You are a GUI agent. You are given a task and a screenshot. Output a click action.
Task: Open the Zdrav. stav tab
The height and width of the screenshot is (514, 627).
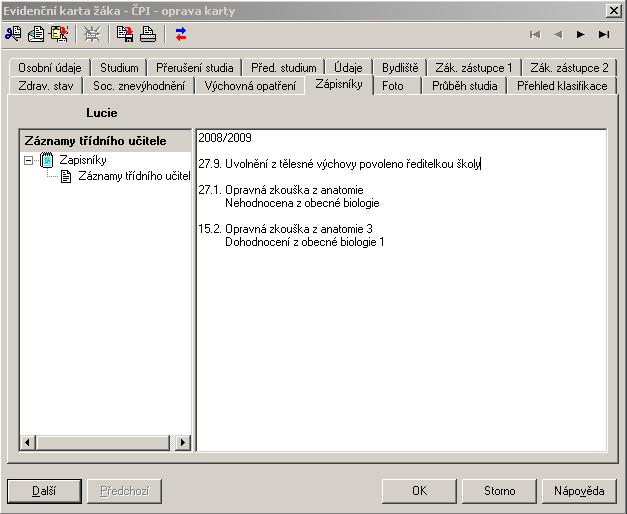(x=46, y=86)
